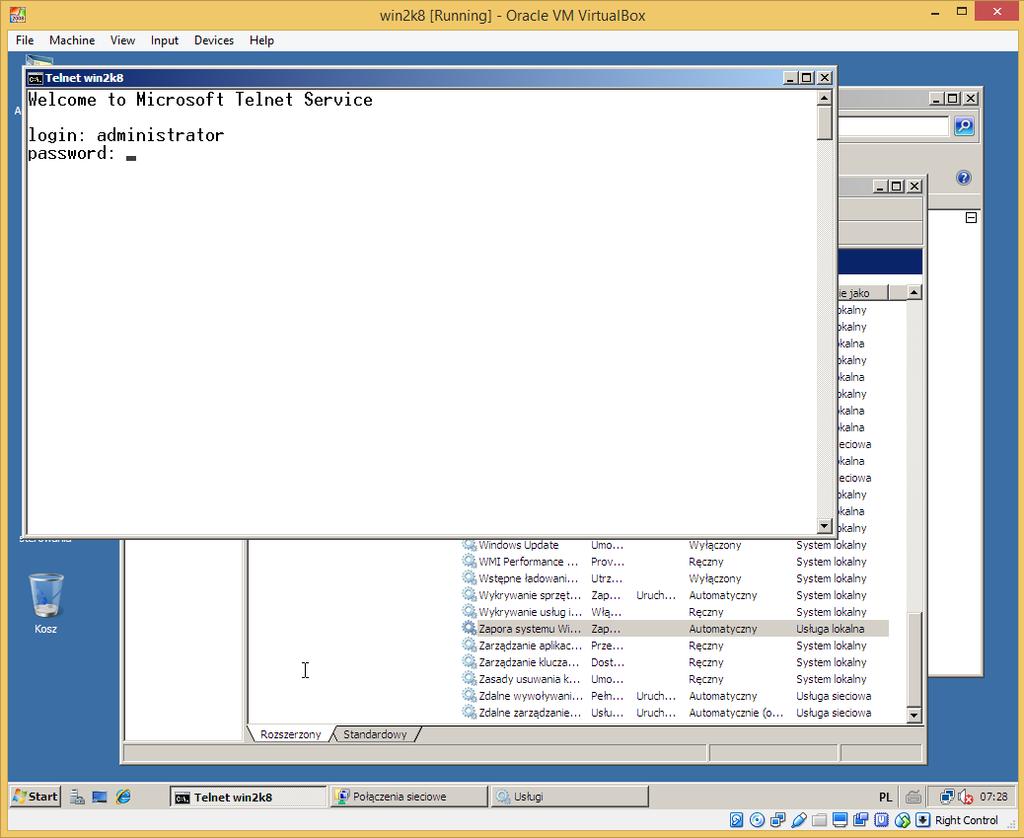
Task: Click the gear icon beside Zdalne zarządzanie
Action: click(x=469, y=712)
